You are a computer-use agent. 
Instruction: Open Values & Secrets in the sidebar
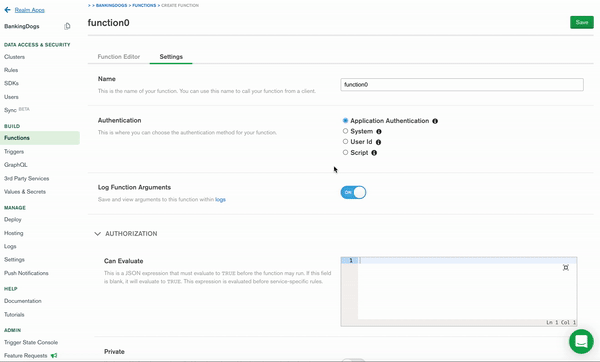point(25,191)
